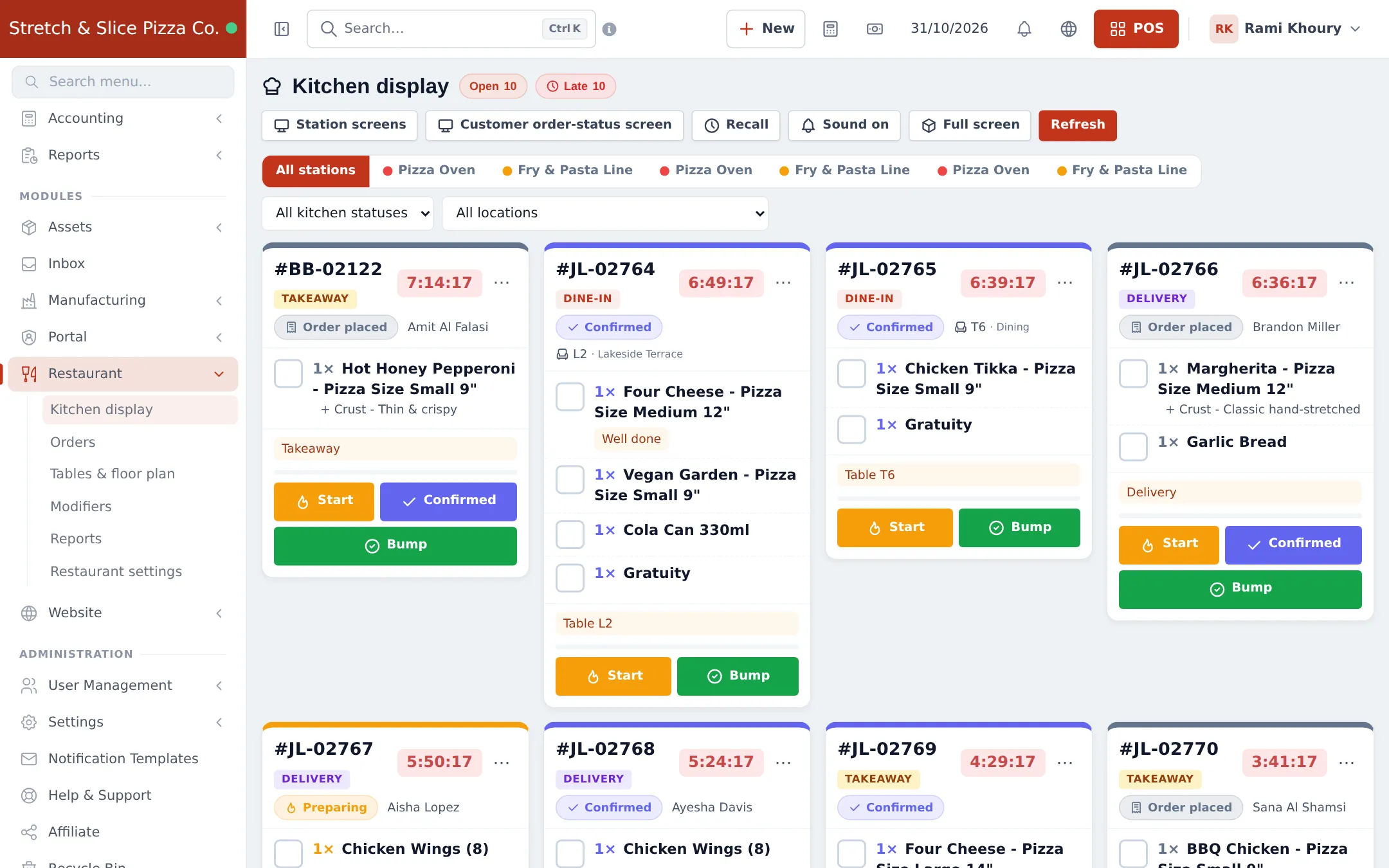Select the All stations tab
Image resolution: width=1389 pixels, height=868 pixels.
tap(316, 171)
